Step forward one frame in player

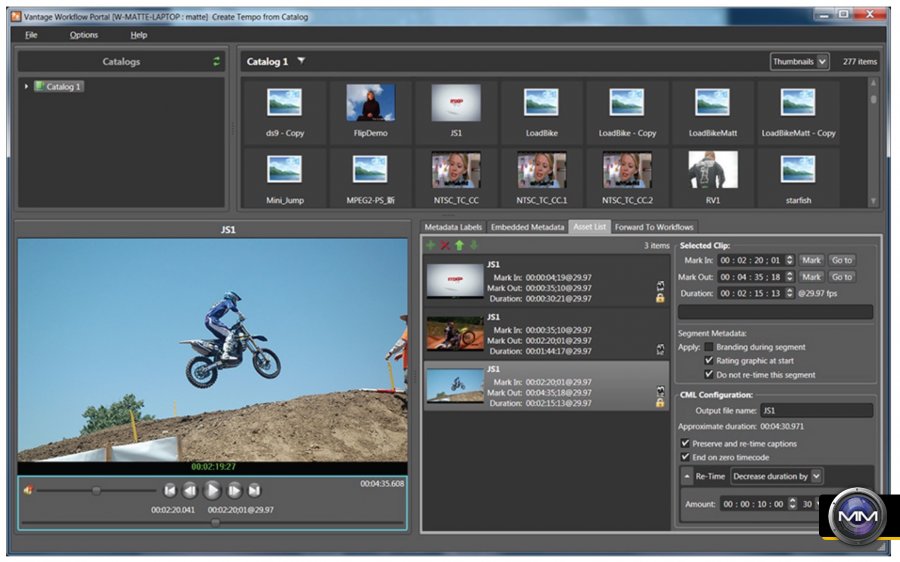pos(234,490)
